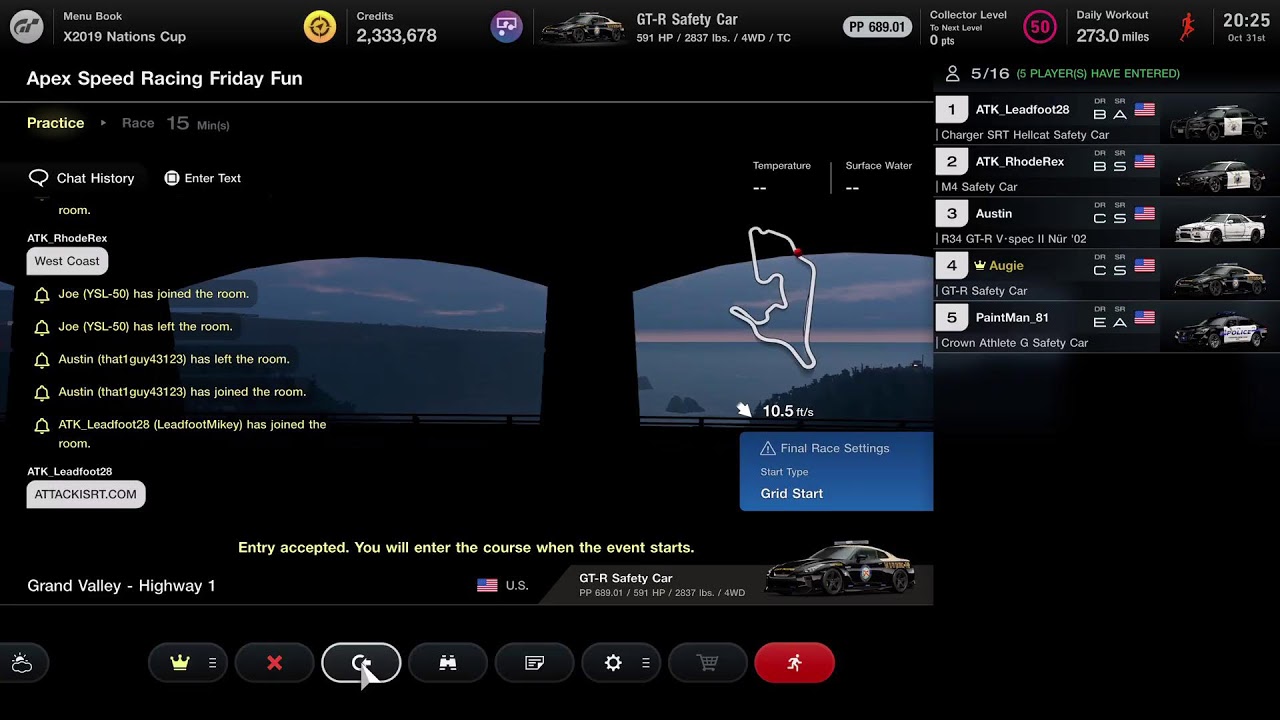Click the bell icon beside 'Joe (YSL-50) has left'
The width and height of the screenshot is (1280, 720).
pos(42,328)
